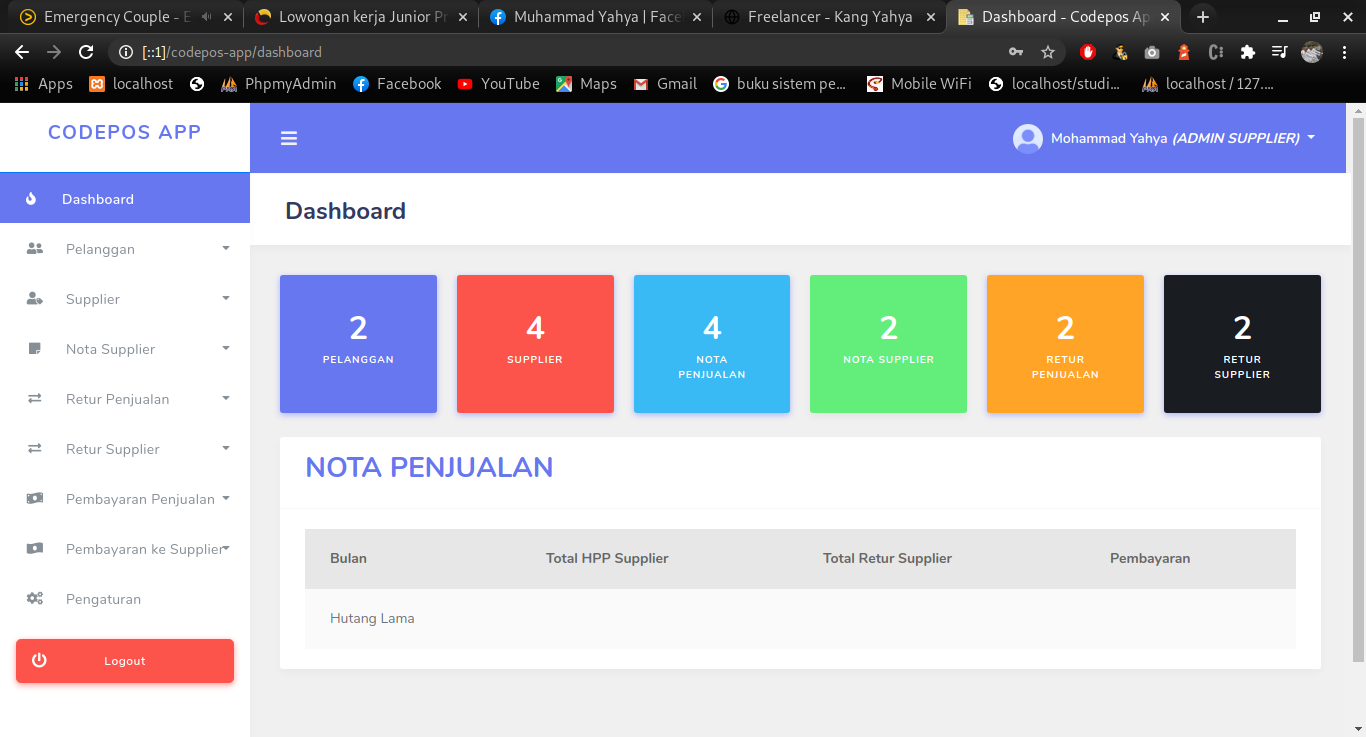1366x737 pixels.
Task: Reload the page using refresh icon
Action: [86, 52]
